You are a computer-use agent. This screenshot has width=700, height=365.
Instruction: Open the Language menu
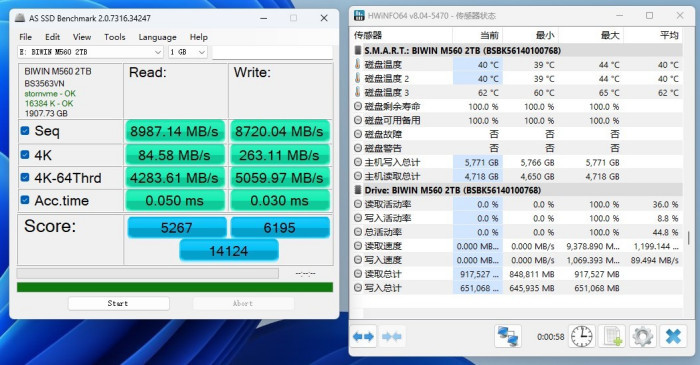click(x=157, y=37)
